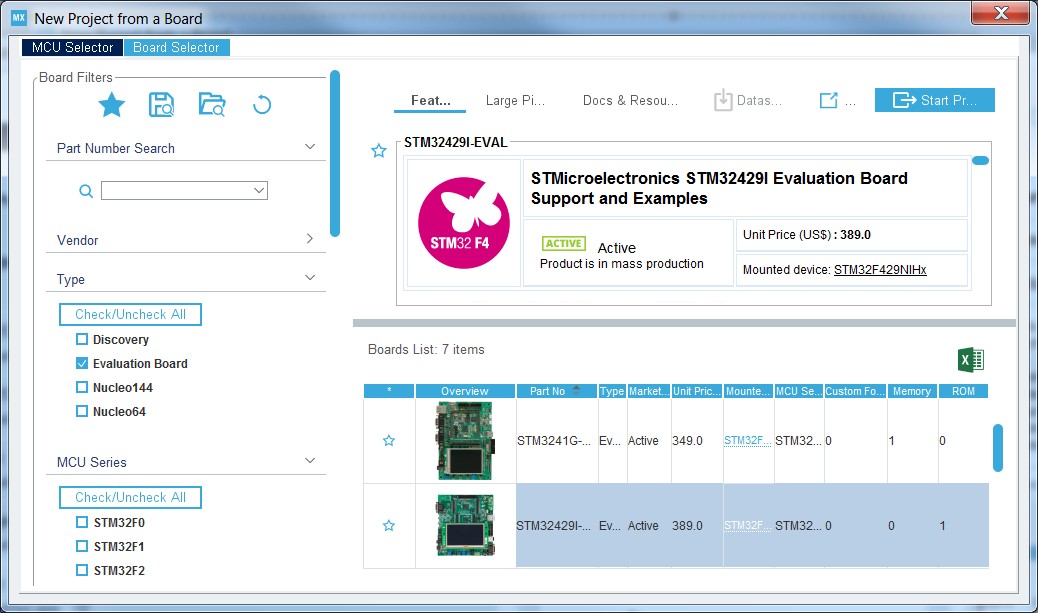
Task: Close the New Project dialog window
Action: click(x=1001, y=13)
